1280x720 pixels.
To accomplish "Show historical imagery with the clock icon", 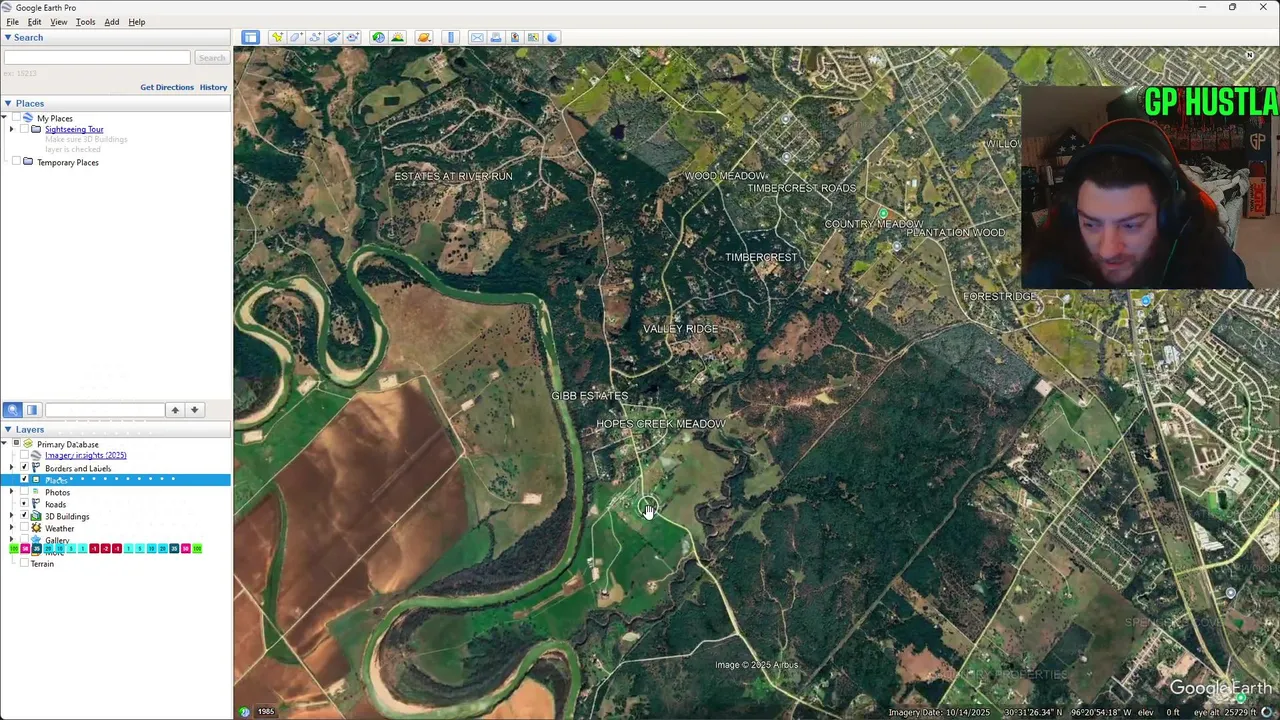I will 378,37.
